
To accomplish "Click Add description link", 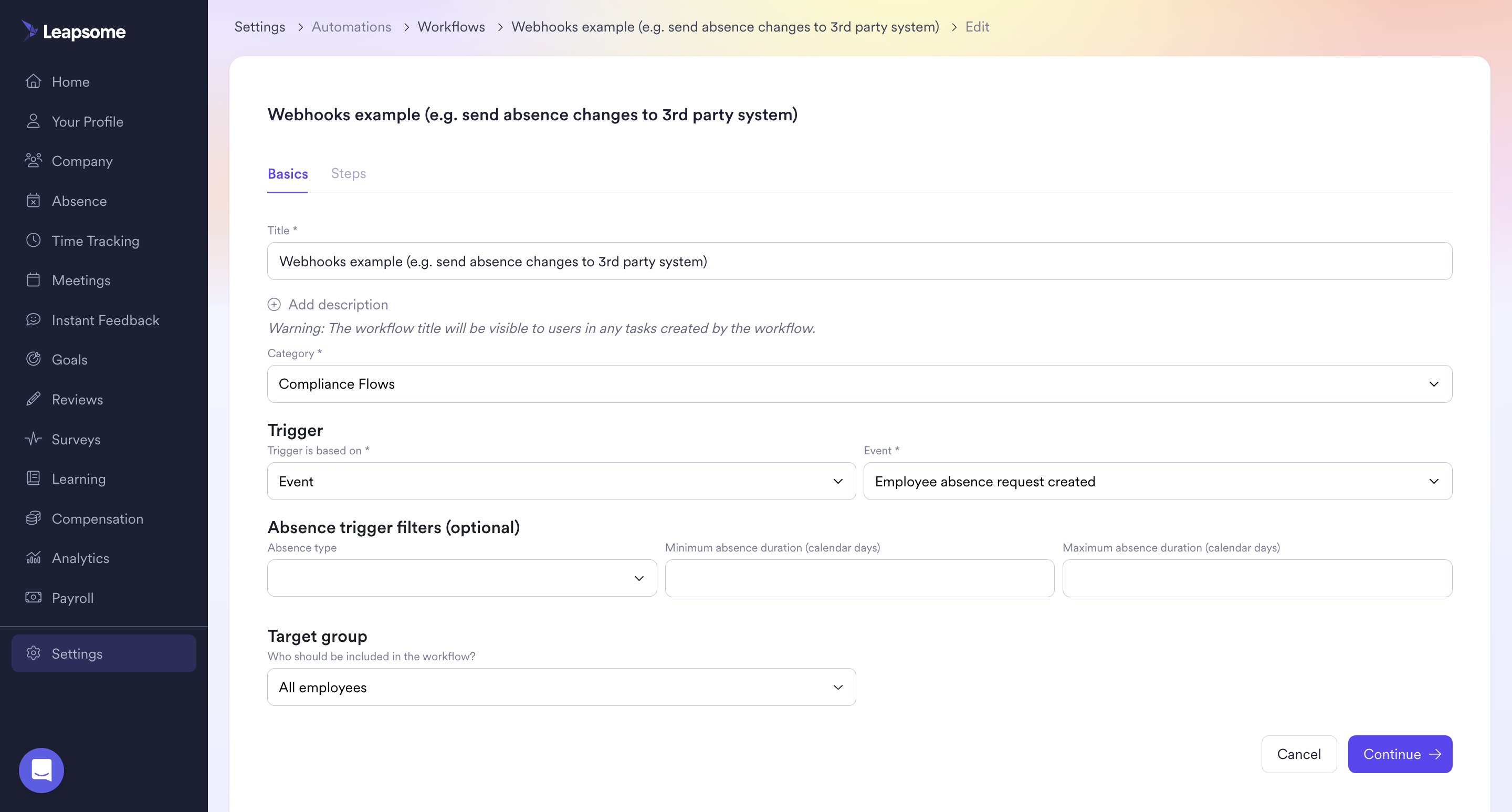I will (x=338, y=304).
